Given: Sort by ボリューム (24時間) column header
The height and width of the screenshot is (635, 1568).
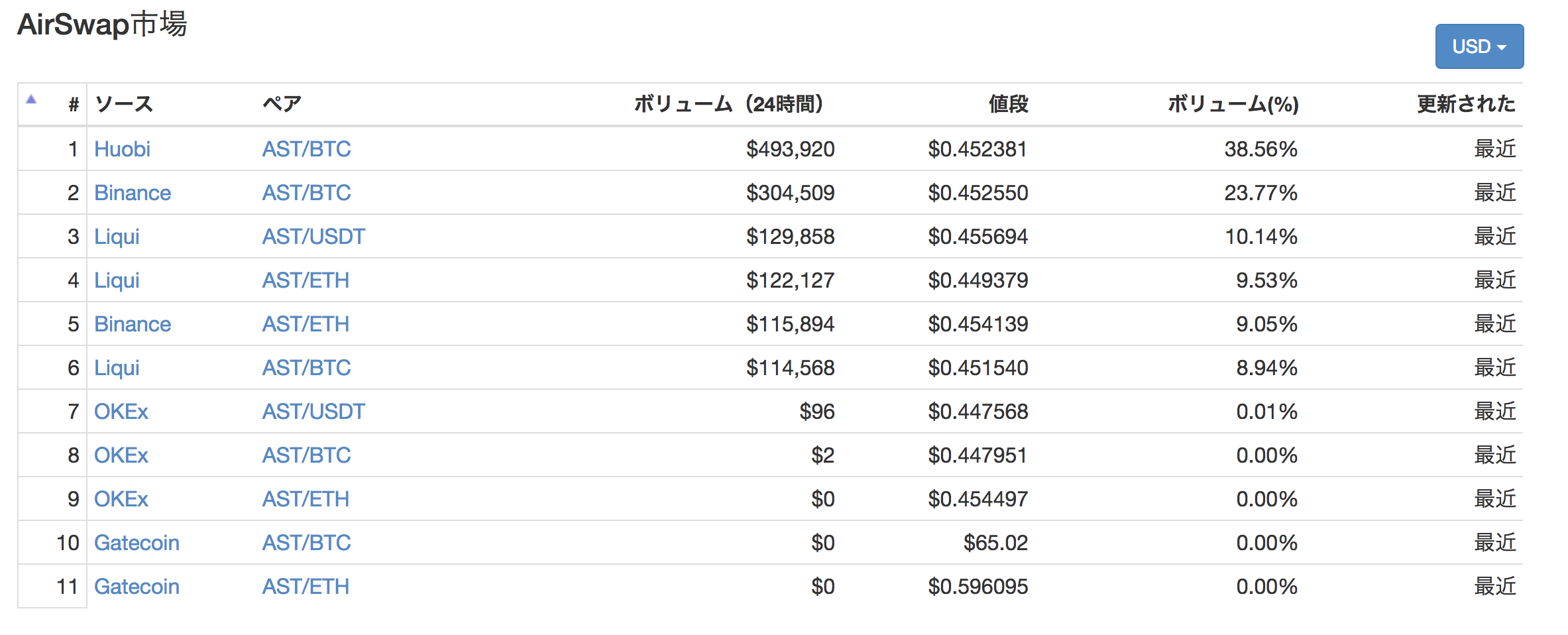Looking at the screenshot, I should (728, 104).
